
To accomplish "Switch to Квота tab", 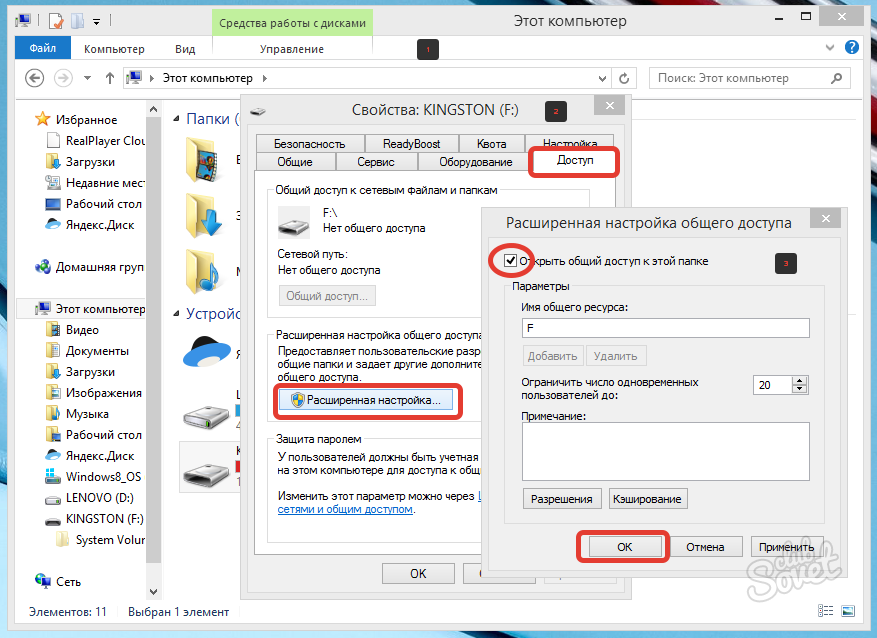I will [x=491, y=144].
